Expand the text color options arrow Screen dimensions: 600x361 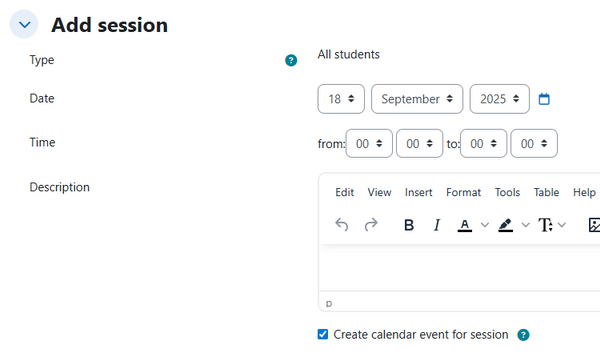(x=484, y=225)
